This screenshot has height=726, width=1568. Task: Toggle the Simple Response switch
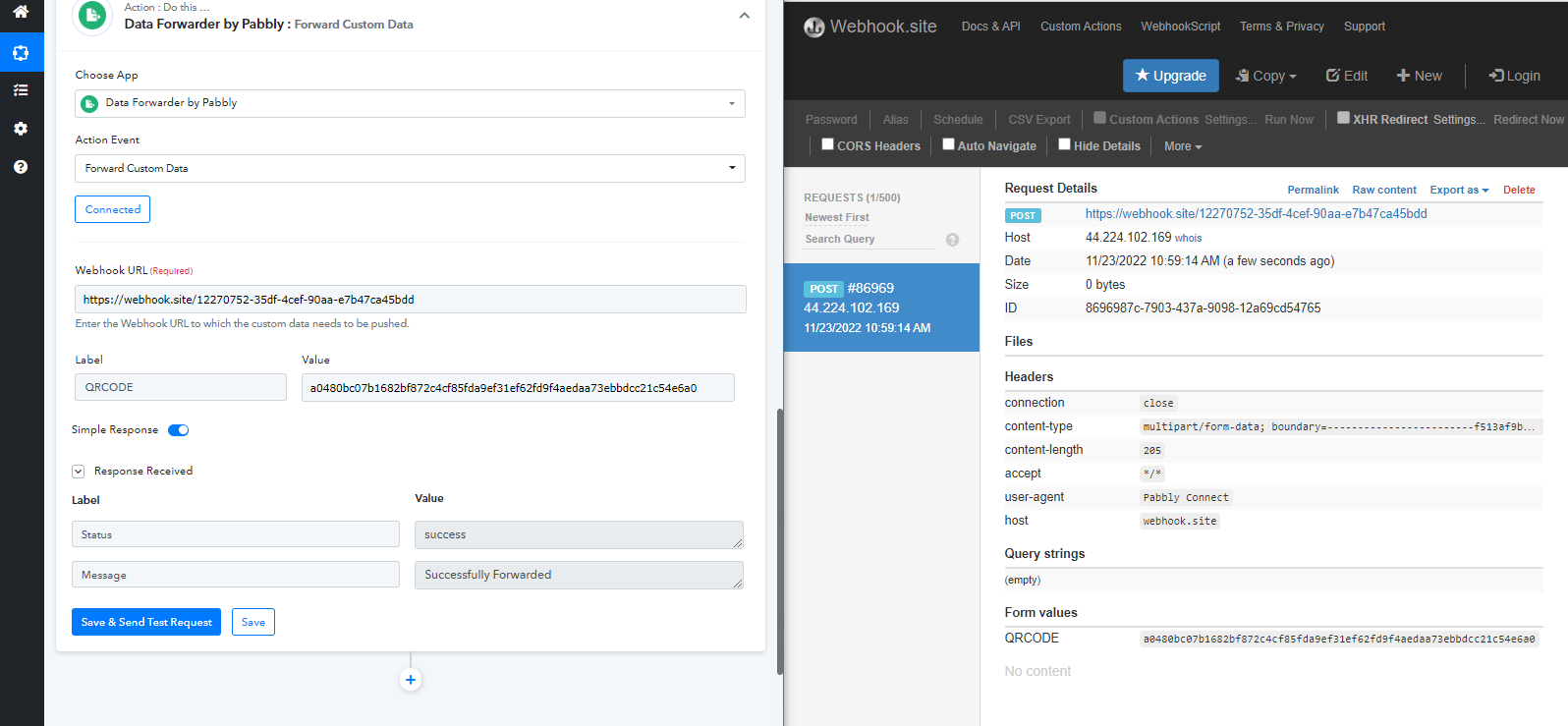pyautogui.click(x=178, y=430)
